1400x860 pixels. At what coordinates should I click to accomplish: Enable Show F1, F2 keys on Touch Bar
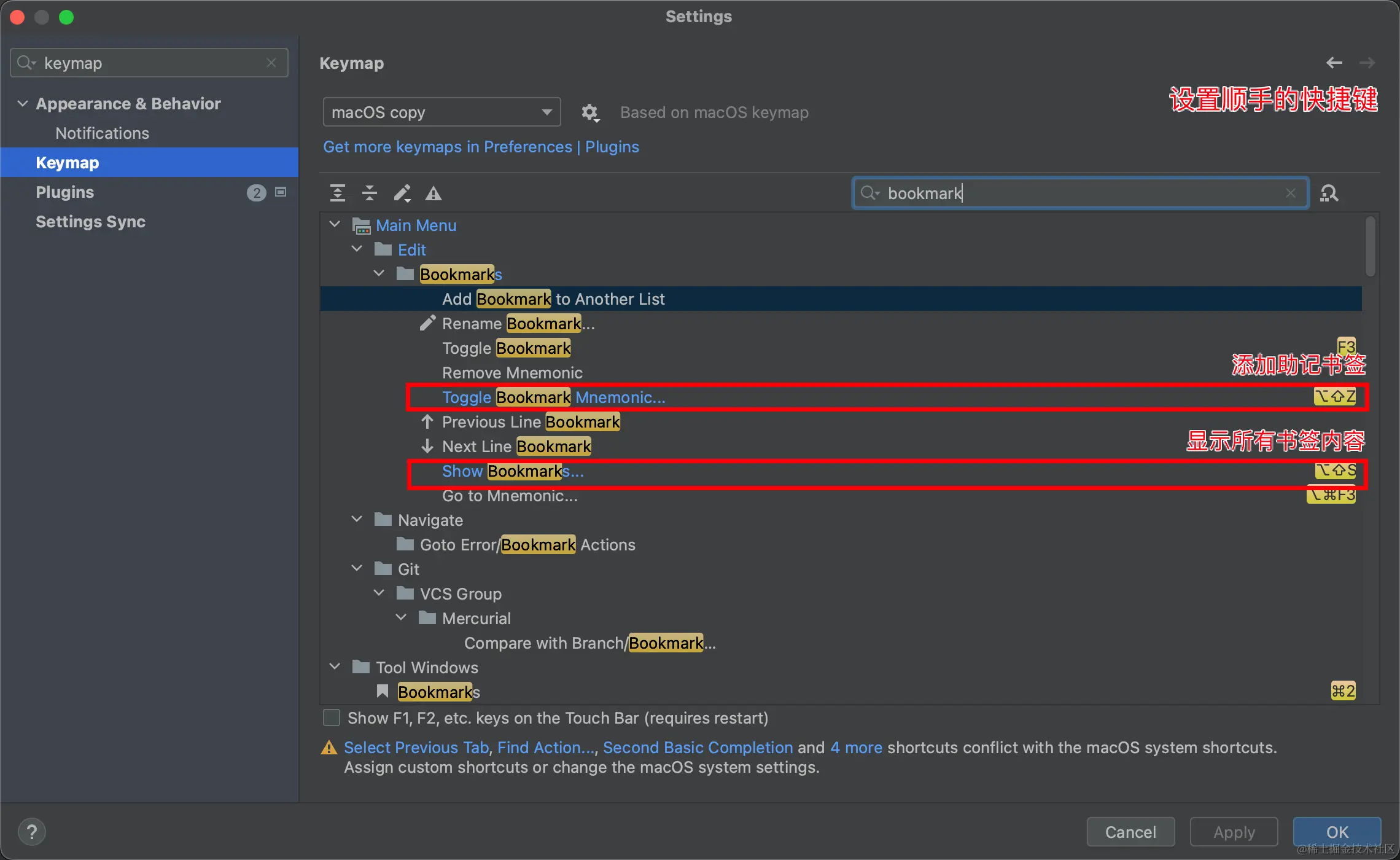pos(332,718)
